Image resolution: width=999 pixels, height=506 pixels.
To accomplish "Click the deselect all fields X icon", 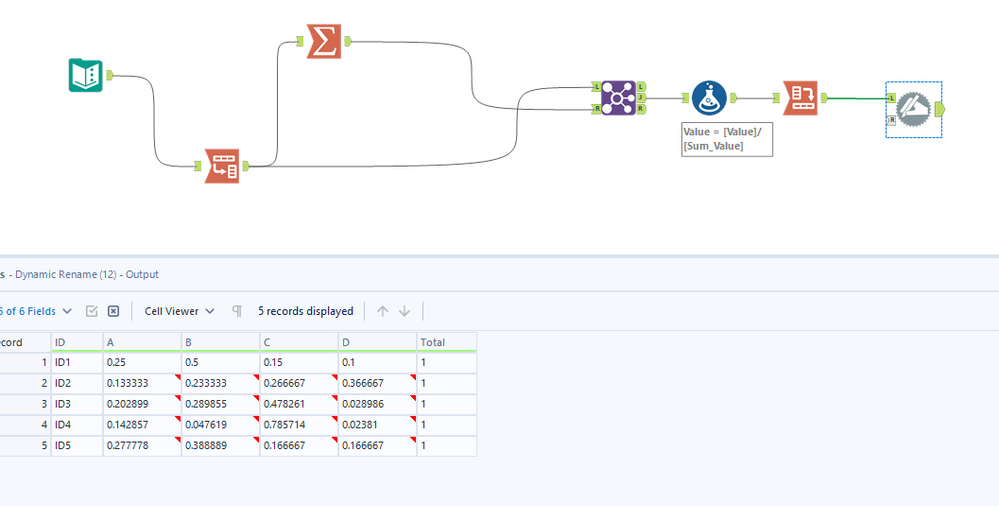I will click(x=113, y=311).
